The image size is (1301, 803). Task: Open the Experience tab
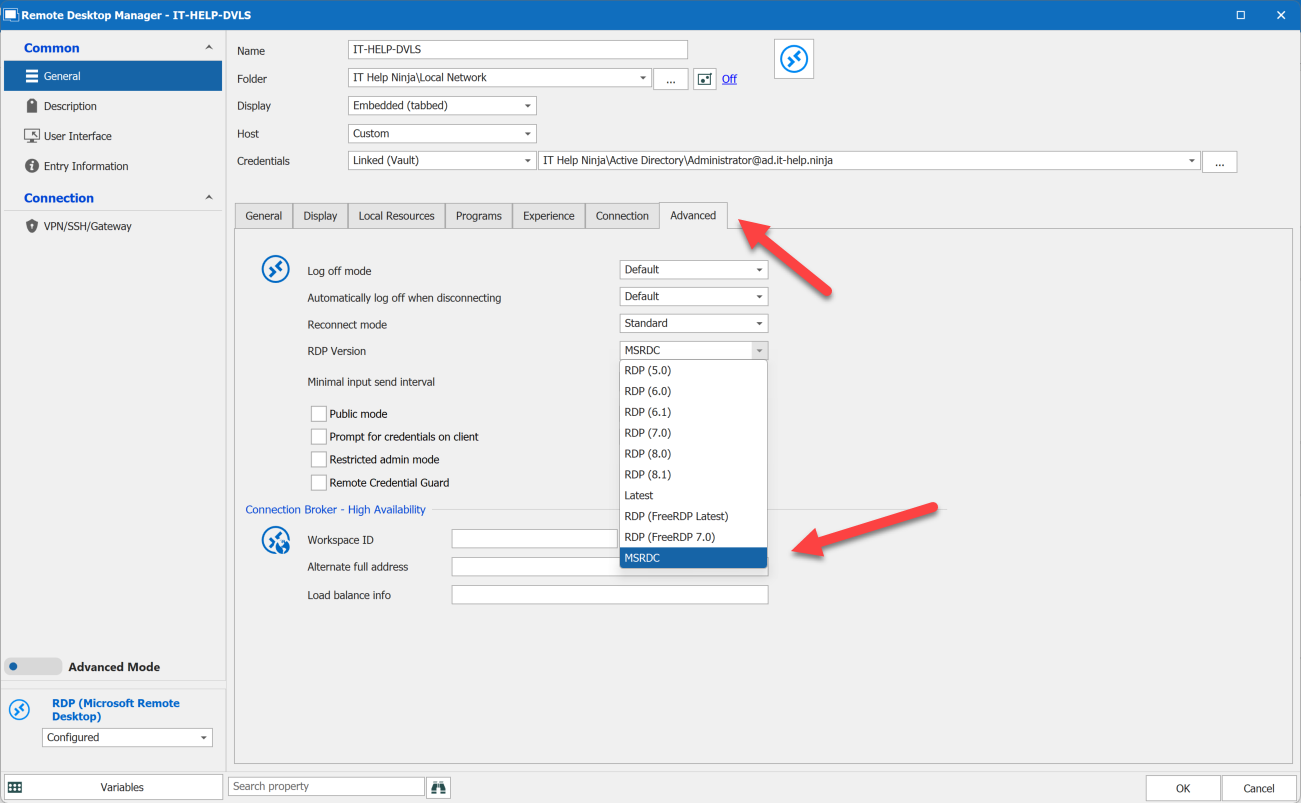coord(548,215)
